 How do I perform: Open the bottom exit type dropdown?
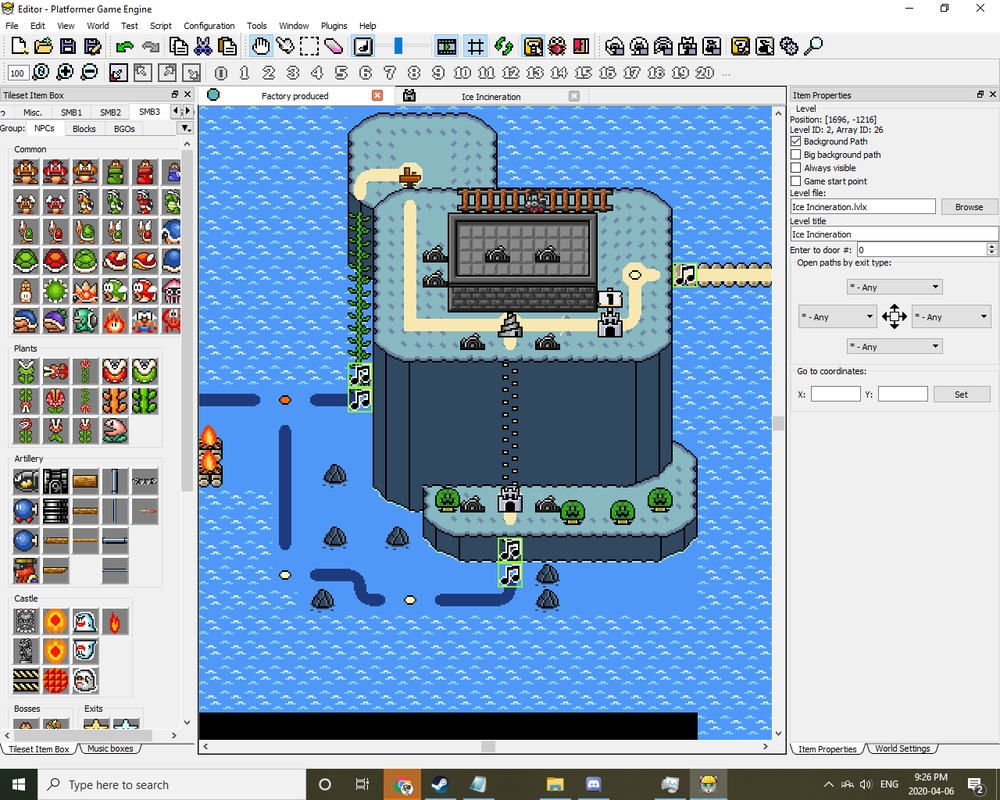[894, 346]
